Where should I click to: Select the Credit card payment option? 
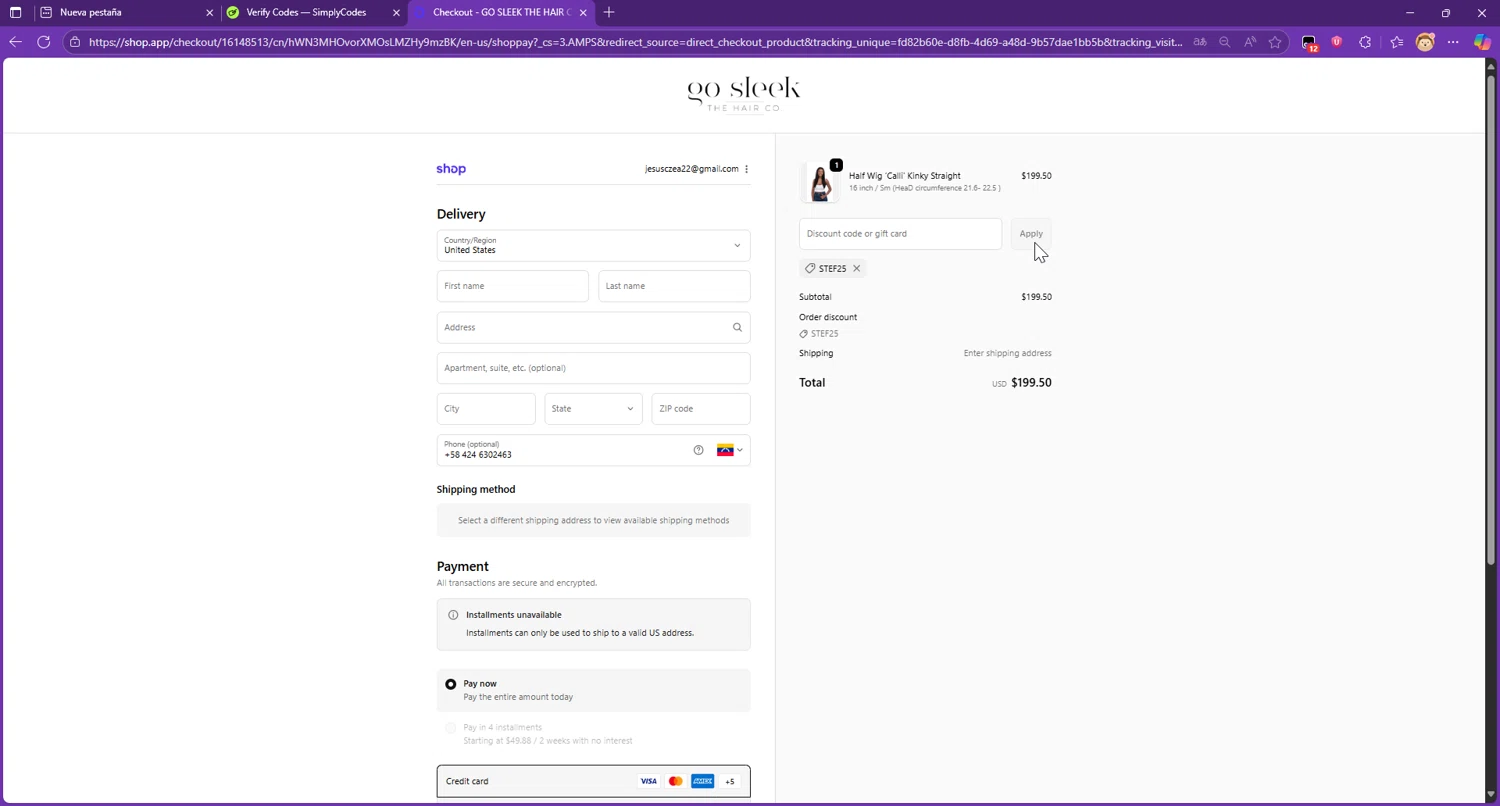click(593, 781)
